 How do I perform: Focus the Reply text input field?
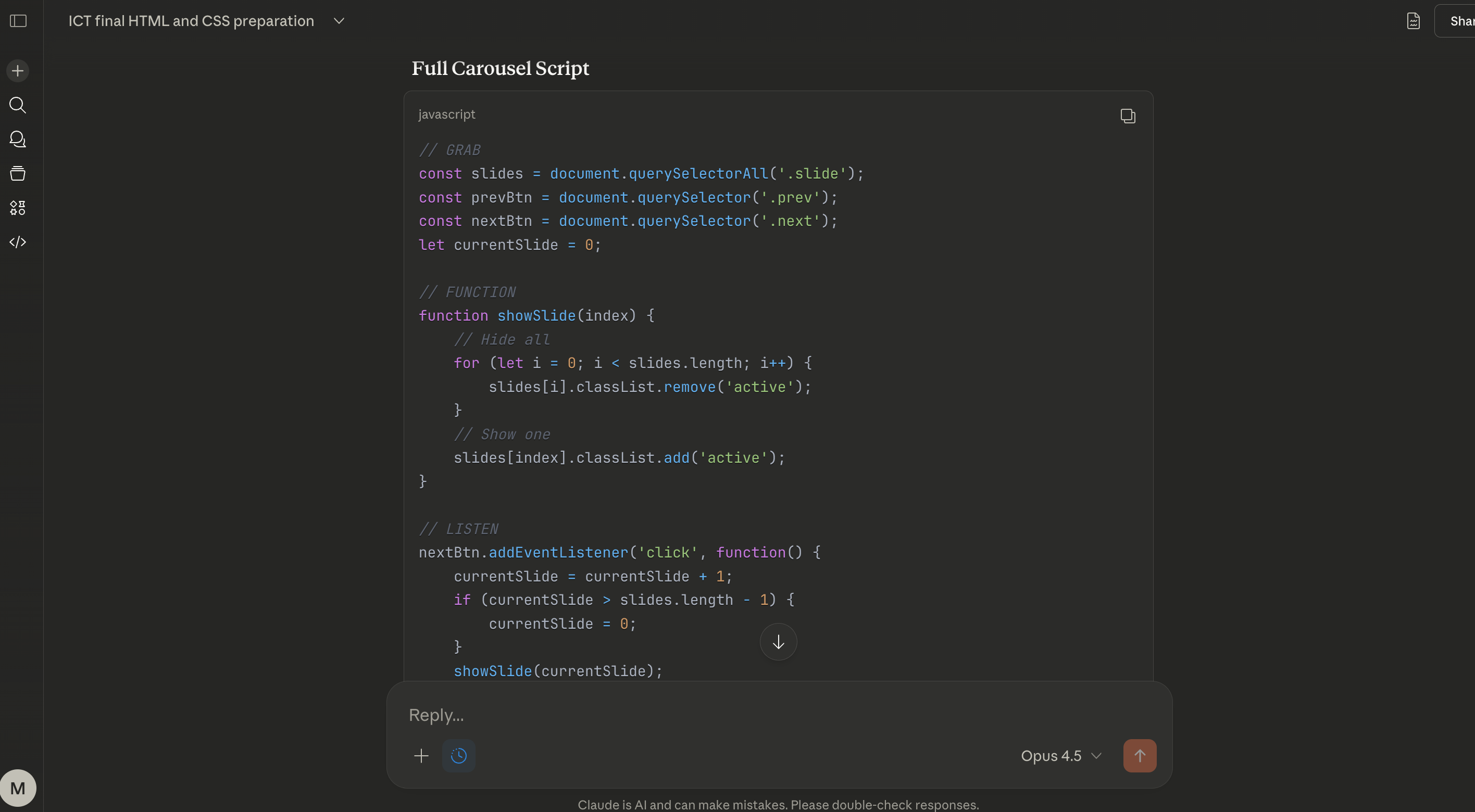click(744, 715)
